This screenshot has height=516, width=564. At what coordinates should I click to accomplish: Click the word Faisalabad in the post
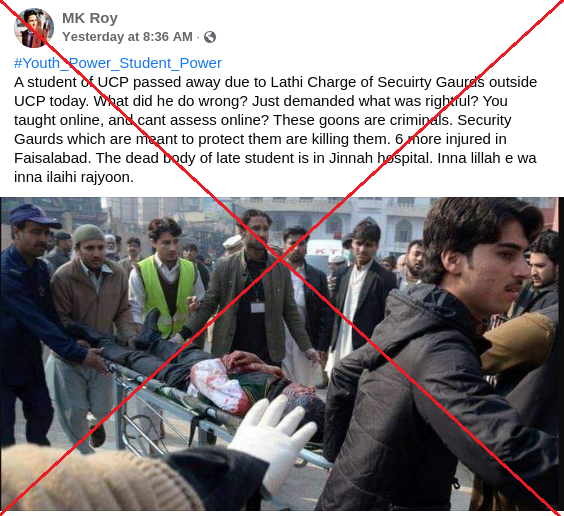tap(52, 158)
